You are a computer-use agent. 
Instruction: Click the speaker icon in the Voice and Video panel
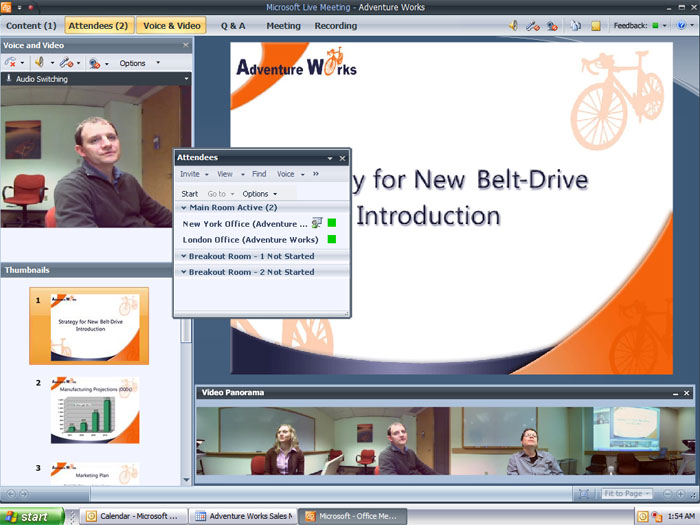[40, 62]
